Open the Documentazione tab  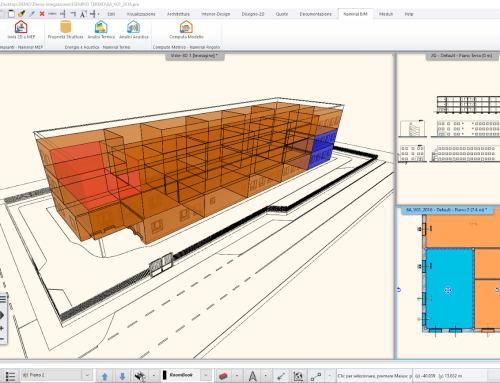315,14
